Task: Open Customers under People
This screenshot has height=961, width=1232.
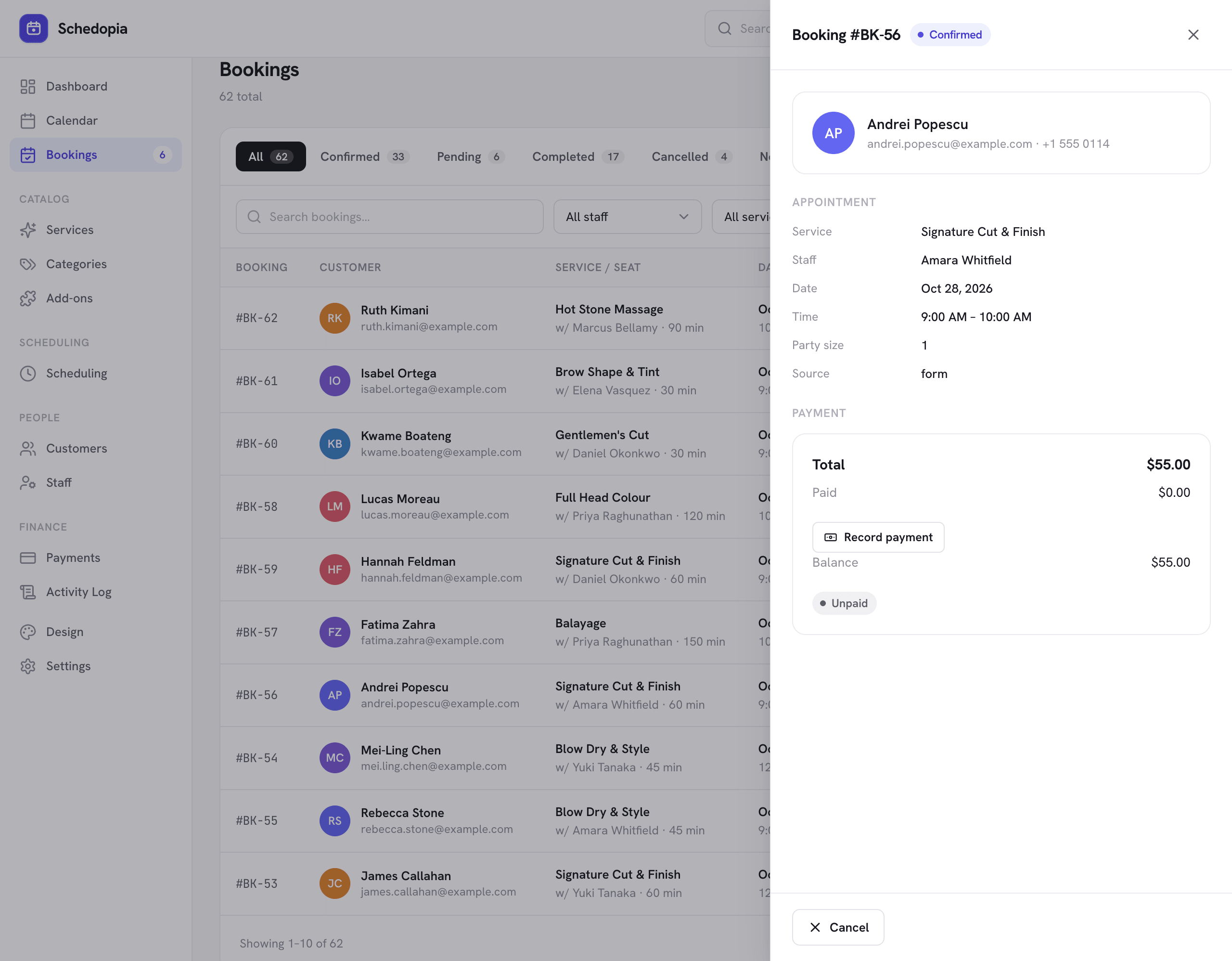Action: pyautogui.click(x=95, y=448)
